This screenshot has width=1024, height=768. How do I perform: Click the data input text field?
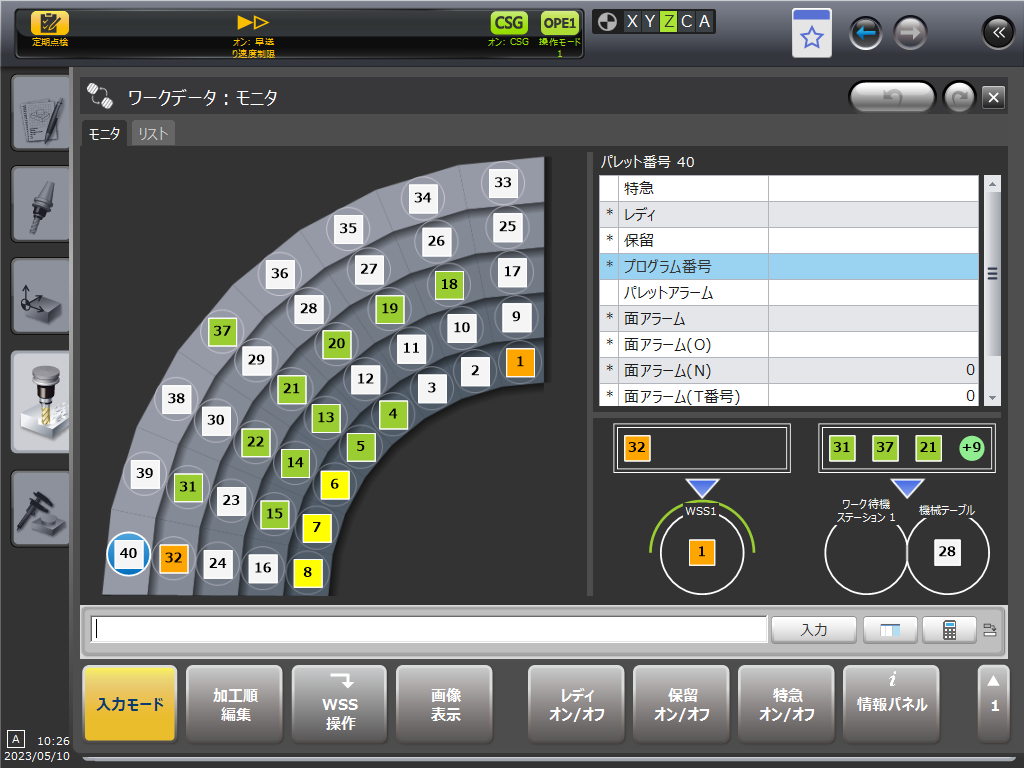[429, 629]
